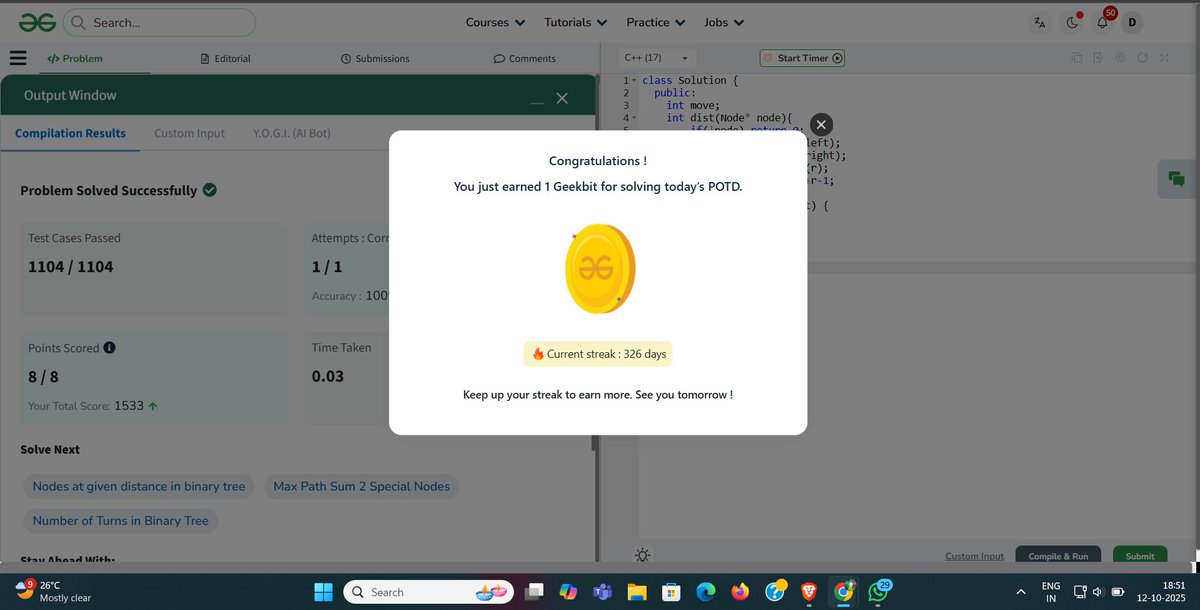Viewport: 1200px width, 610px height.
Task: Open the notifications bell
Action: tap(1102, 22)
